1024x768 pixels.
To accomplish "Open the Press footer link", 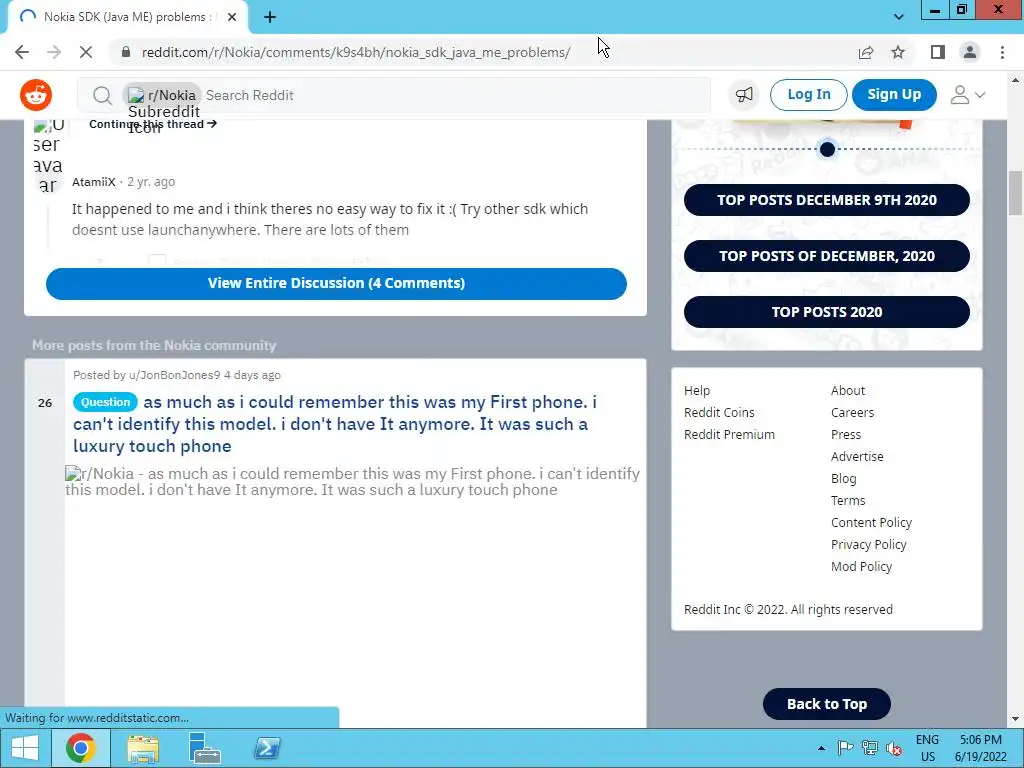I will click(846, 435).
